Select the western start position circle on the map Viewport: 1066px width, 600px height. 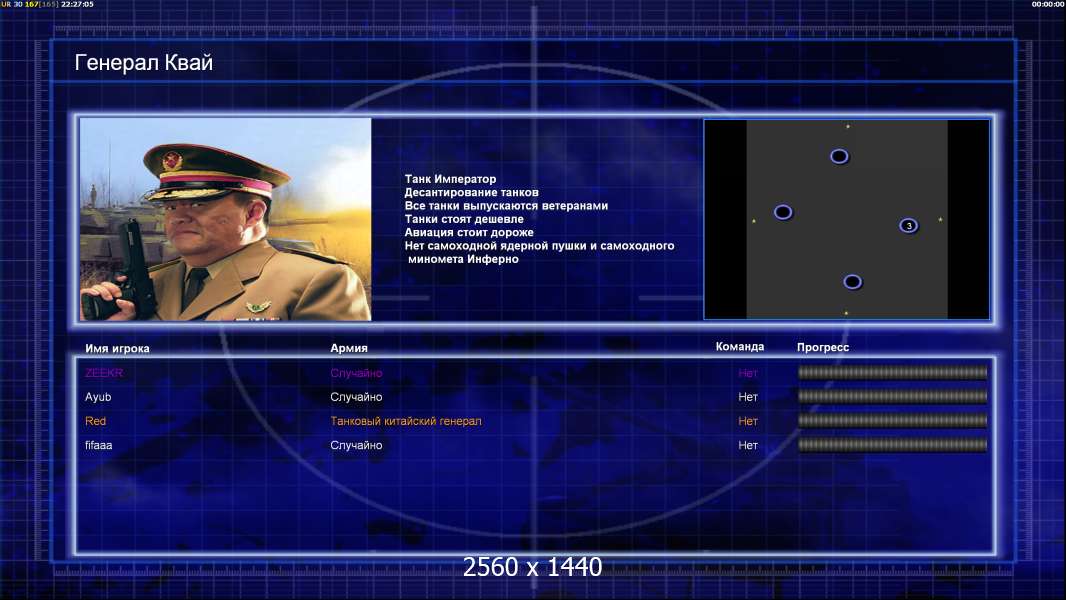pos(783,212)
